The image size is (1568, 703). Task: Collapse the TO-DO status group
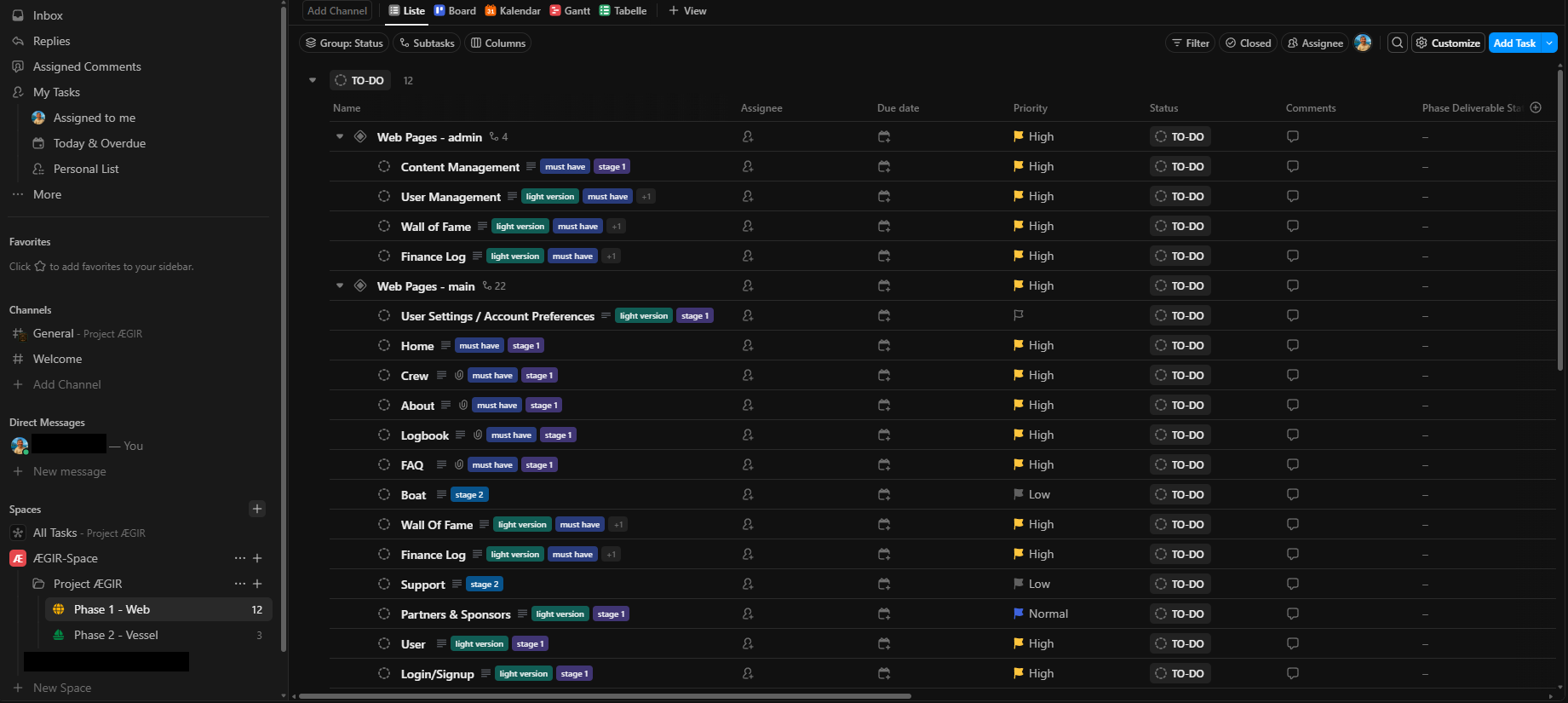313,80
